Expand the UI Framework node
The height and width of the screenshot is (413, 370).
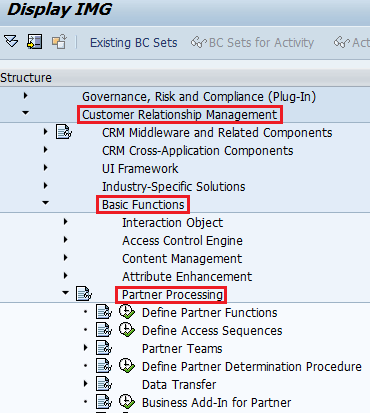tap(45, 167)
